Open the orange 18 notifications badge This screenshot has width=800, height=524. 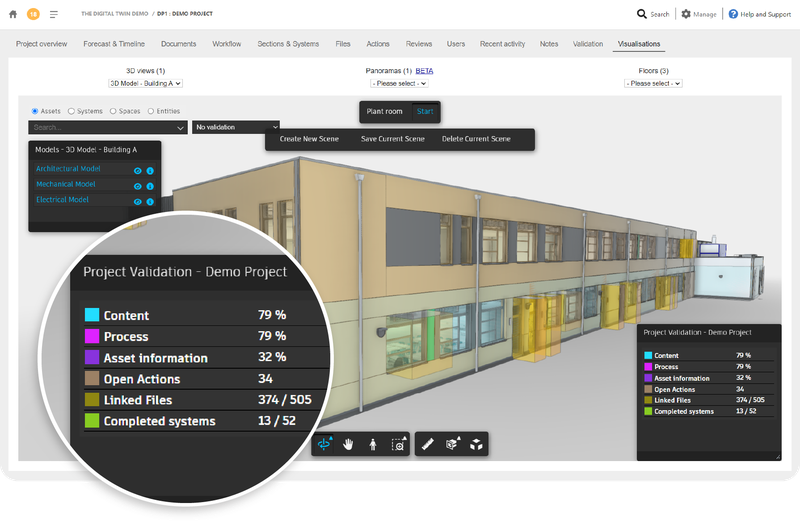[x=33, y=14]
